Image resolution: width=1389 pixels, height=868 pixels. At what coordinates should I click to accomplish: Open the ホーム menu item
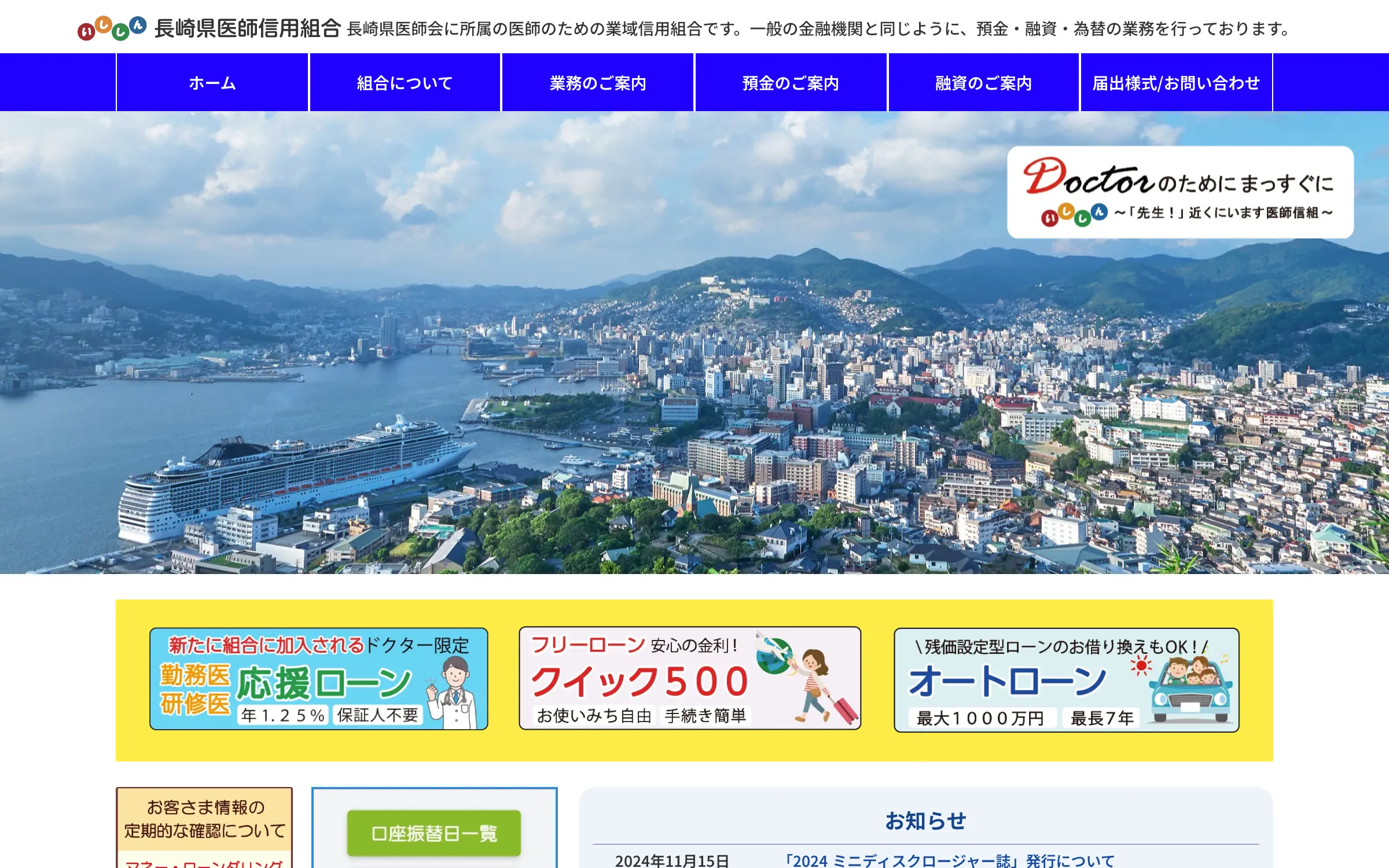tap(212, 83)
